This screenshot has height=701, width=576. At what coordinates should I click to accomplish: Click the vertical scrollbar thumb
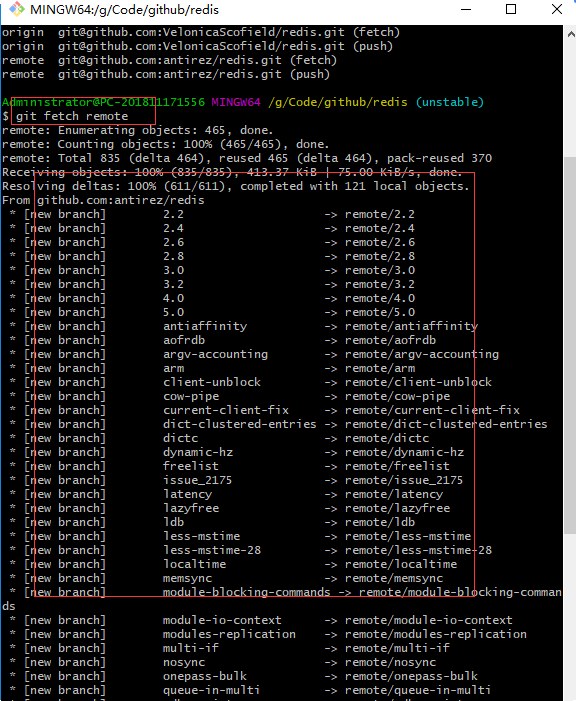tap(570, 345)
